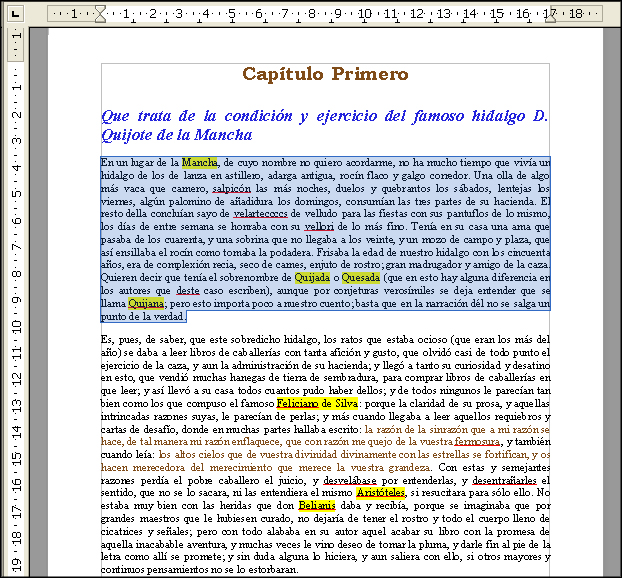Click the word "Frisaba" in the selected paragraph

[333, 252]
